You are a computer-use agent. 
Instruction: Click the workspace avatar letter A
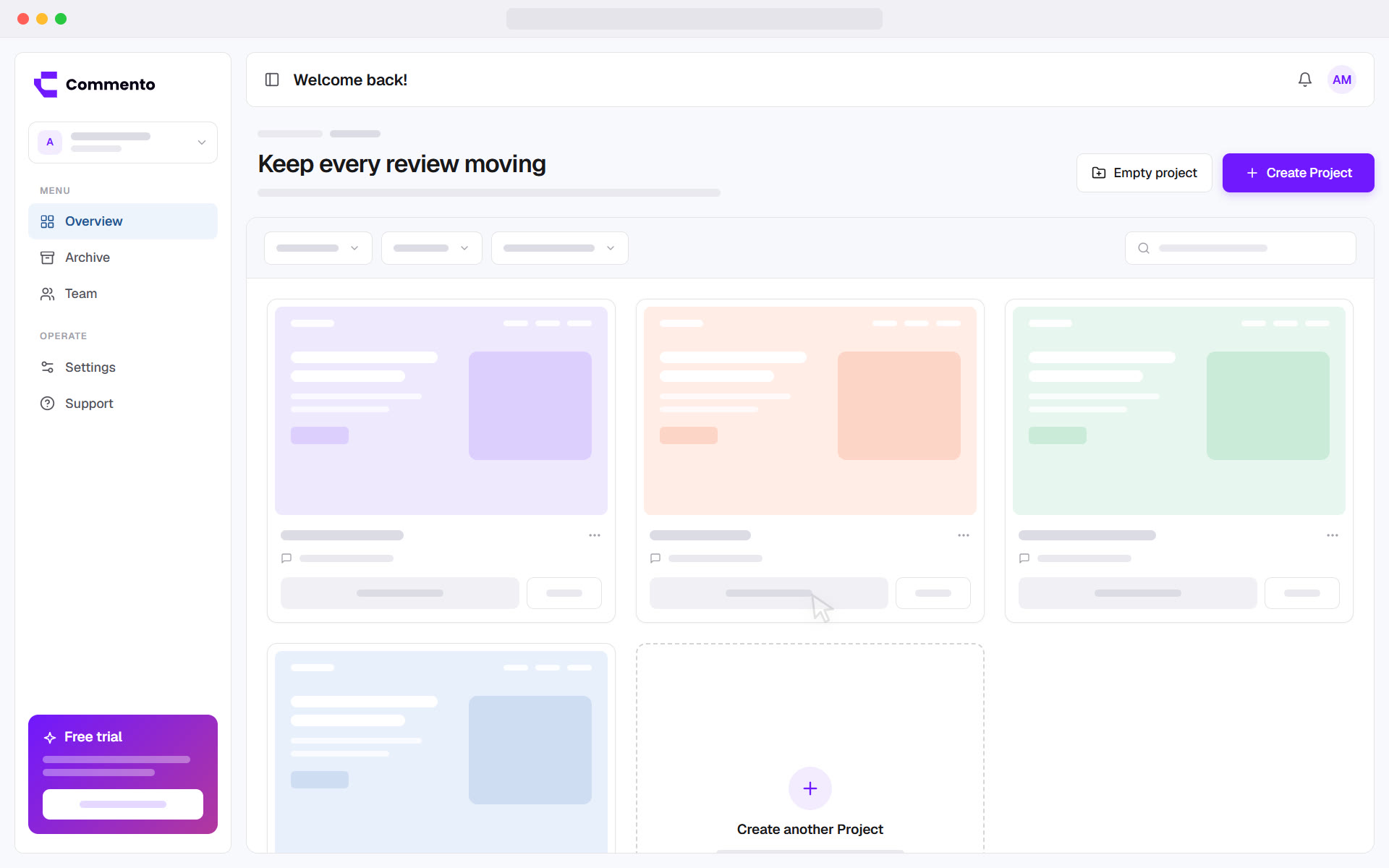pyautogui.click(x=50, y=142)
